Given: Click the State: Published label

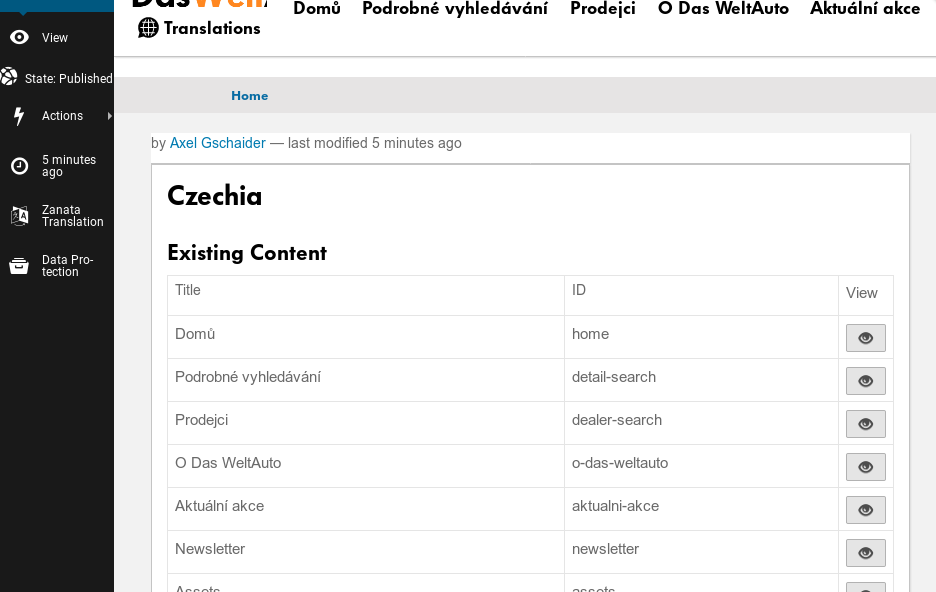Looking at the screenshot, I should pyautogui.click(x=69, y=78).
